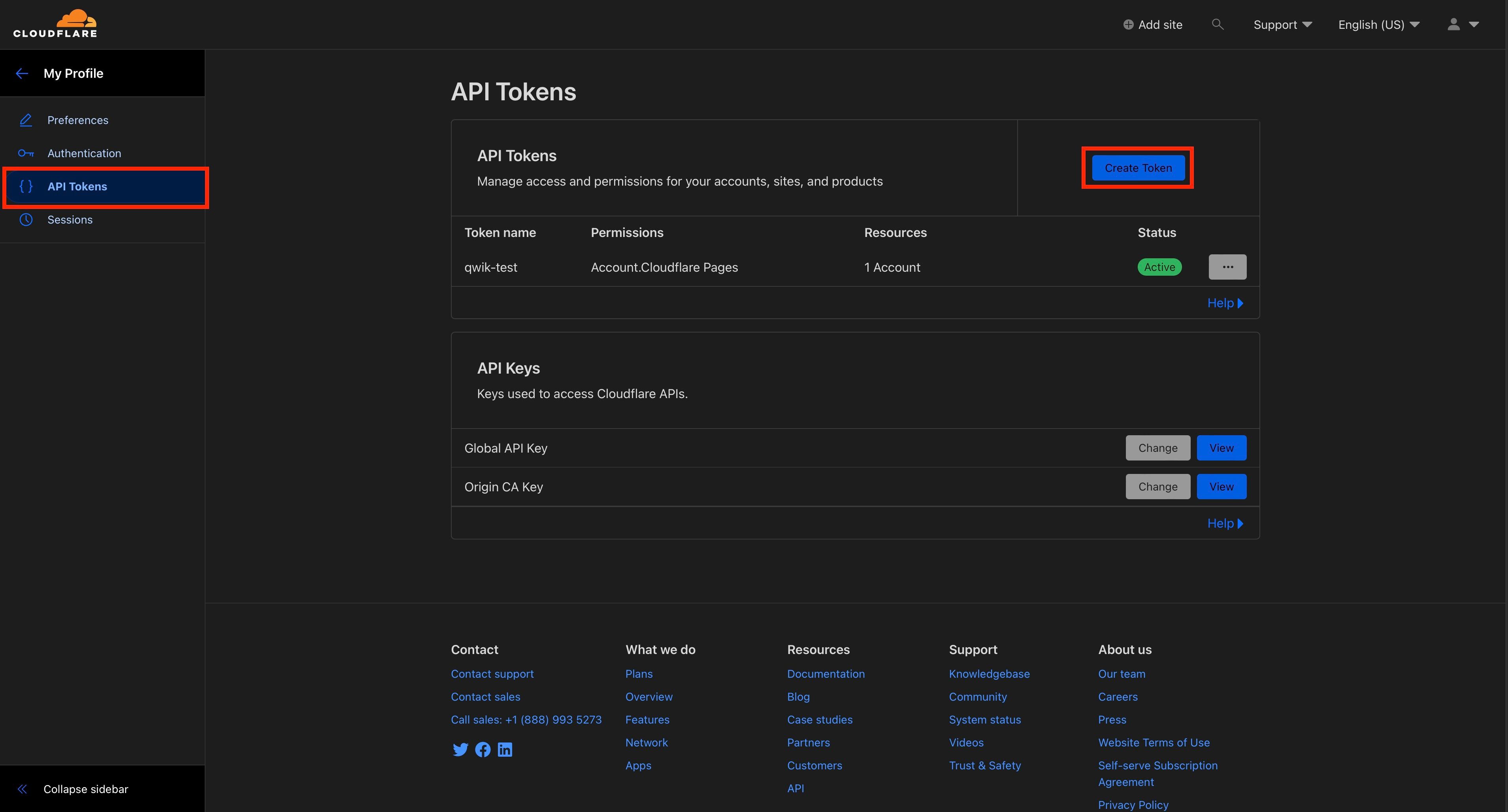Open the Careers footer link

point(1118,696)
